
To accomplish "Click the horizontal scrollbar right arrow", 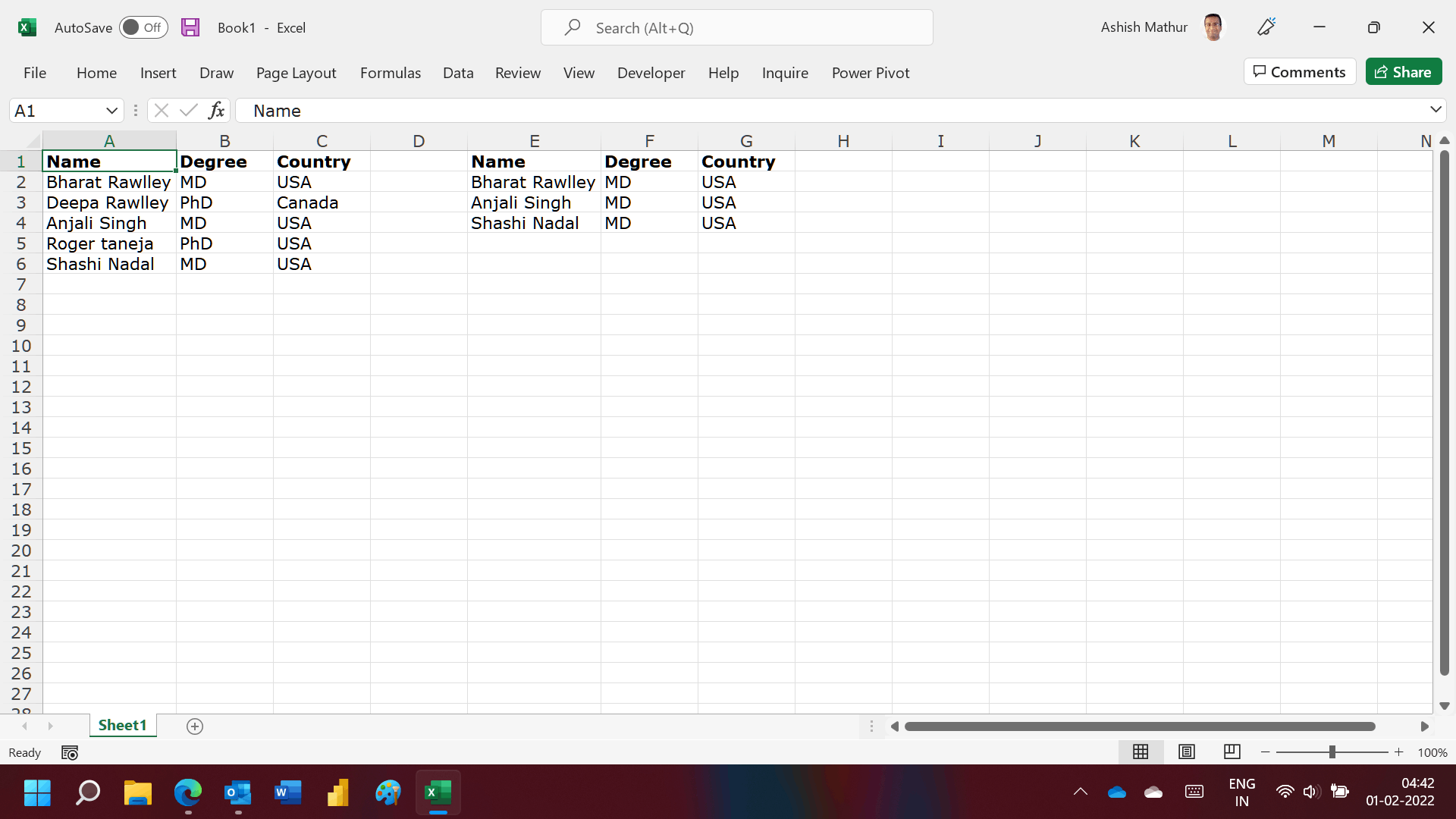I will pyautogui.click(x=1425, y=726).
